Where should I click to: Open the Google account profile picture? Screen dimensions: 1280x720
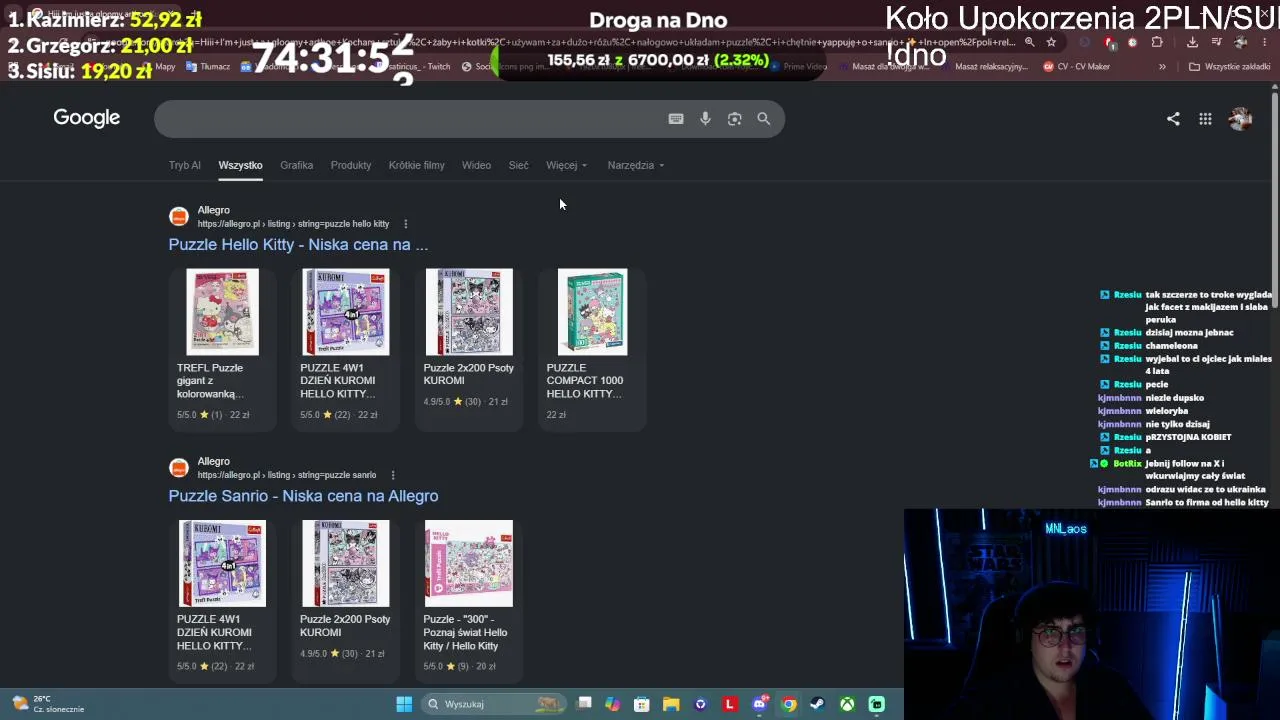(1240, 119)
